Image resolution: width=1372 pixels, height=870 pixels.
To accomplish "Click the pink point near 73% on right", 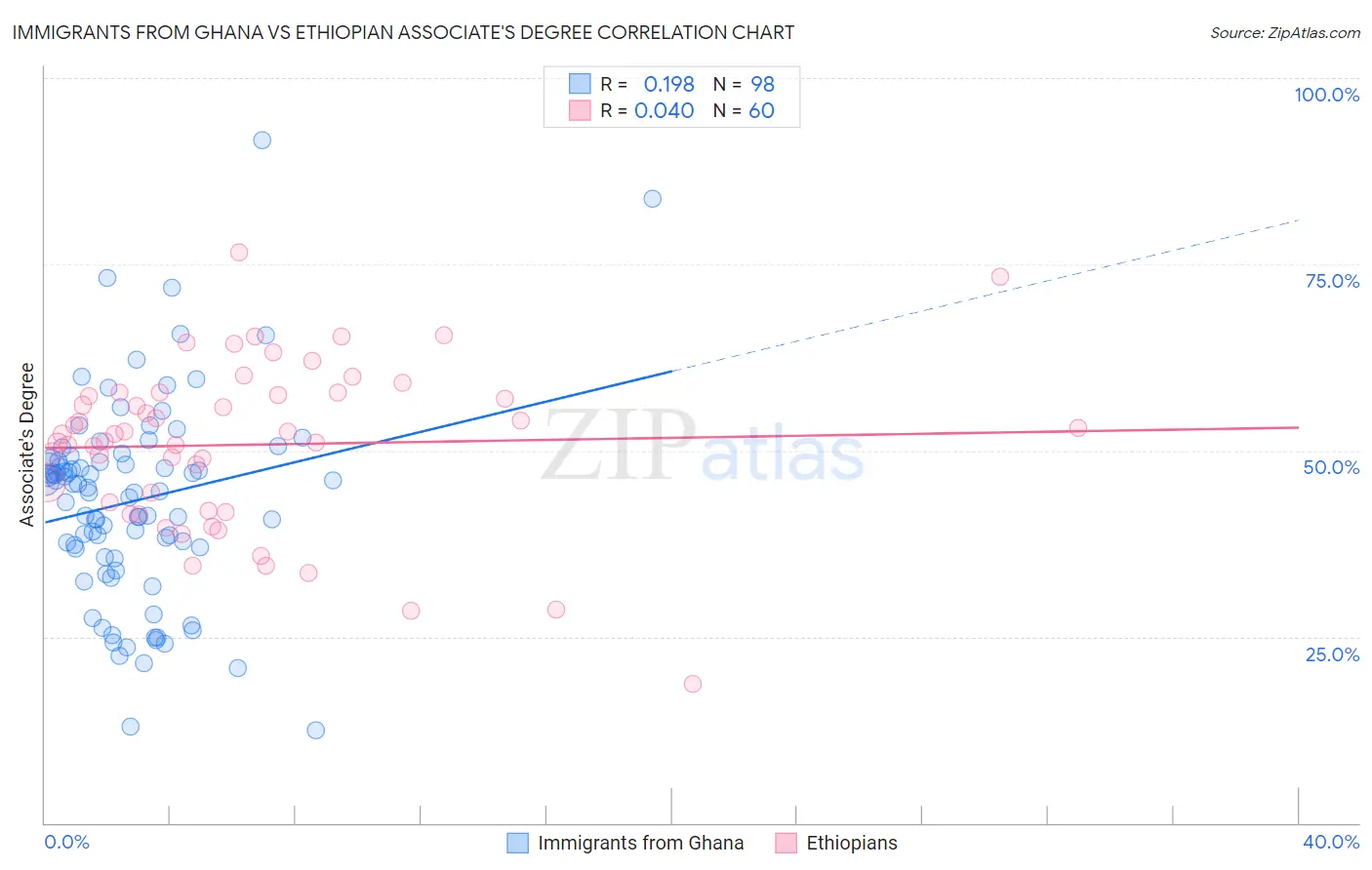I will tap(1000, 277).
